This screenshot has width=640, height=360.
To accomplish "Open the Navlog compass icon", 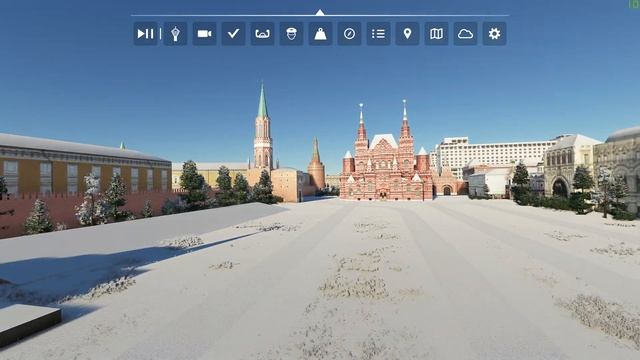I will (349, 33).
